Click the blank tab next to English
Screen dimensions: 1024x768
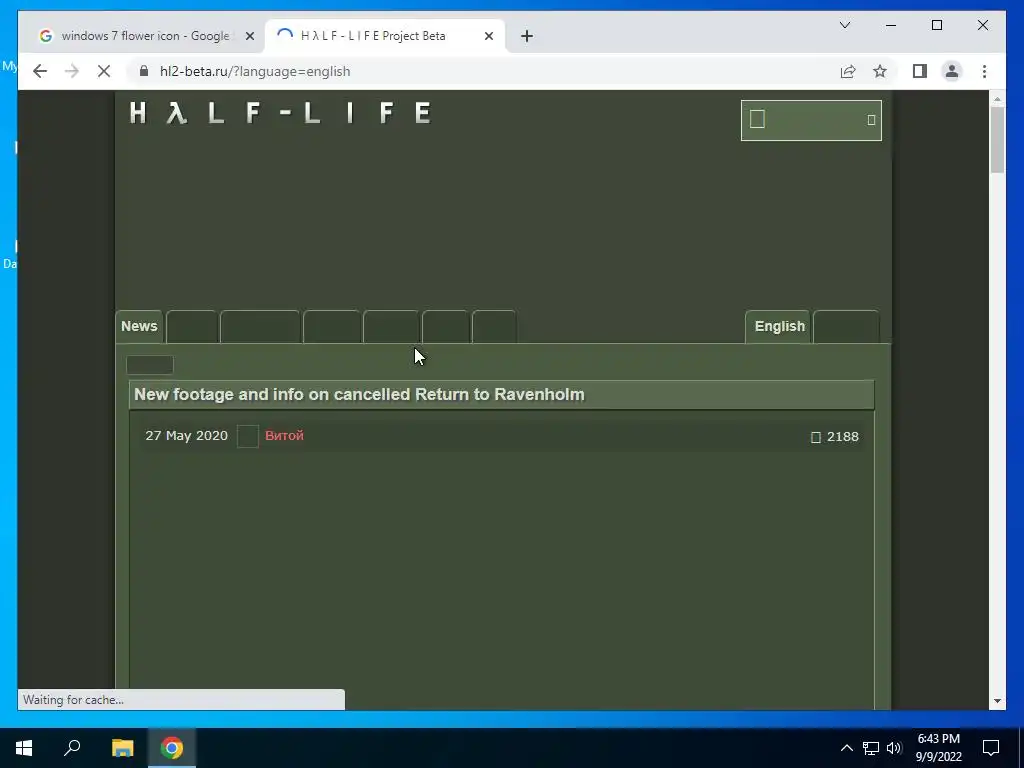[x=846, y=327]
